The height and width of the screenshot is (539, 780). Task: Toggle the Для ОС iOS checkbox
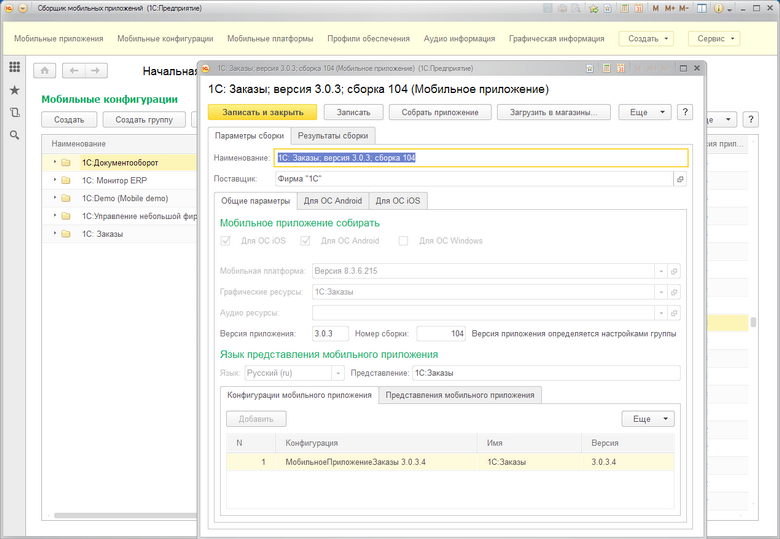[x=225, y=241]
